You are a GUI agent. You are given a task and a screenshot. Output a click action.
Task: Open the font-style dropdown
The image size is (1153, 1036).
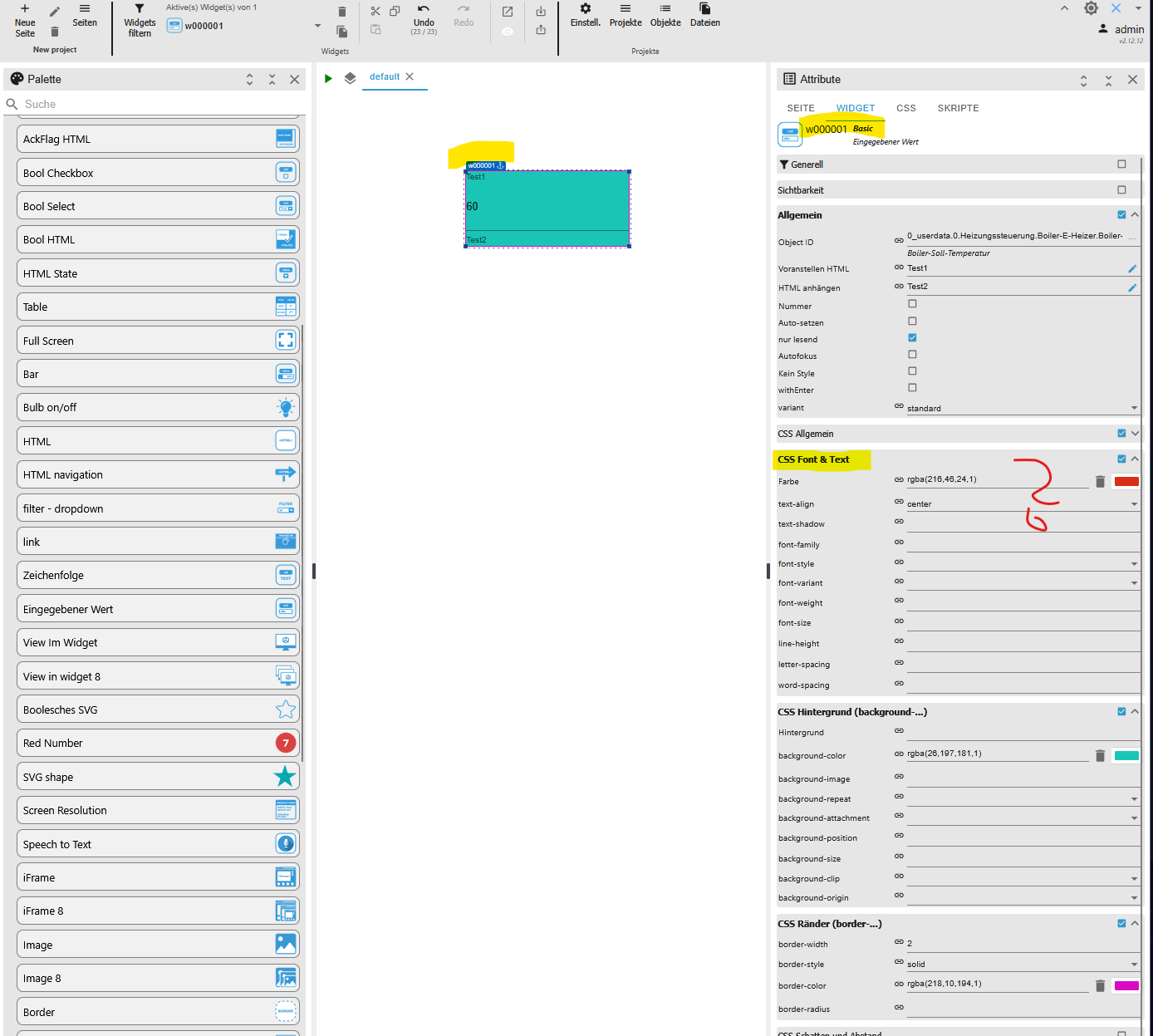pos(1023,563)
